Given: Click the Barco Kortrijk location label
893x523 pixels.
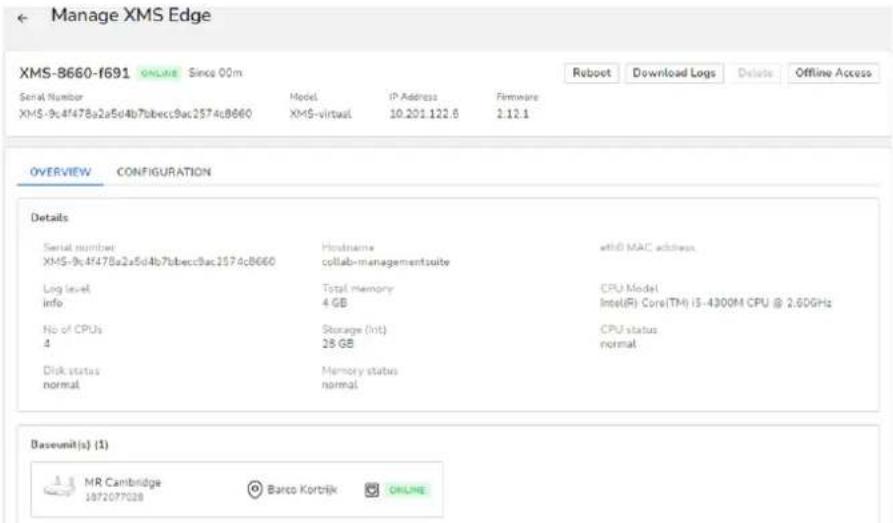Looking at the screenshot, I should 302,490.
